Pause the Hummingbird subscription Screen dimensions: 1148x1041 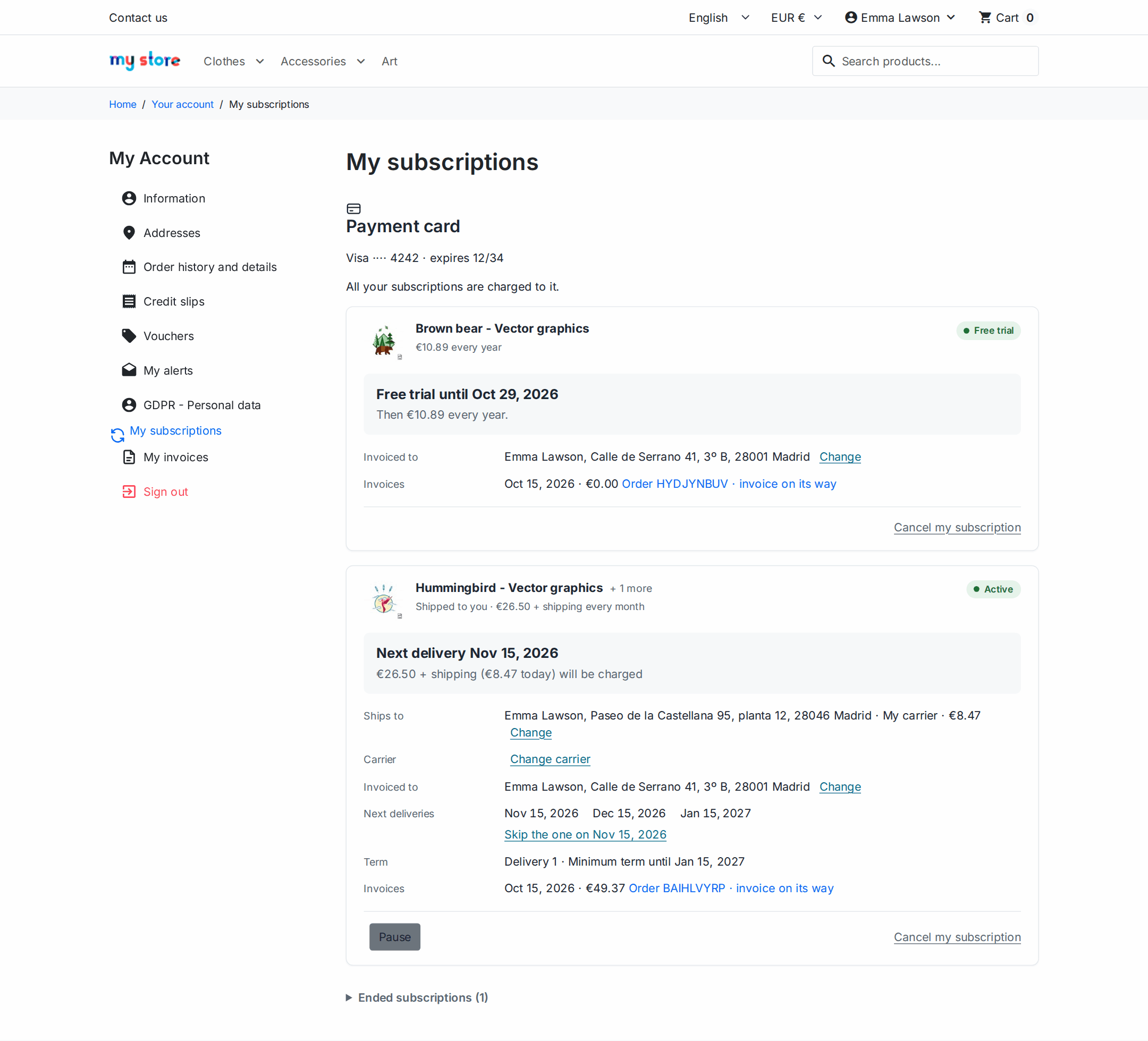pos(394,937)
